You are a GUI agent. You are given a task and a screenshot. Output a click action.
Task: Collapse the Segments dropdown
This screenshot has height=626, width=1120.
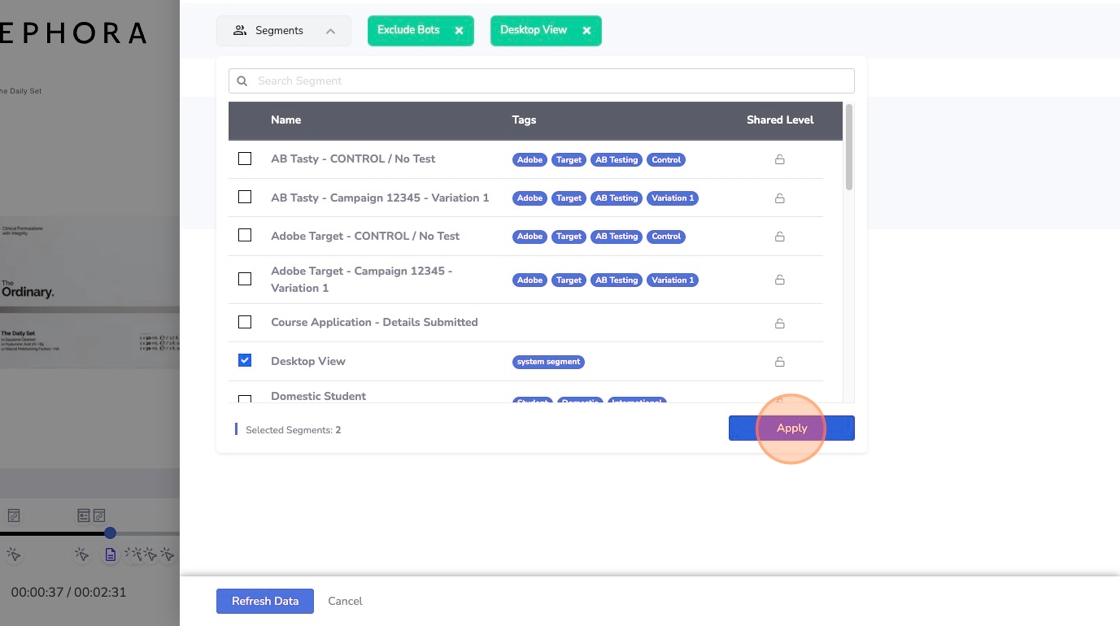(284, 31)
